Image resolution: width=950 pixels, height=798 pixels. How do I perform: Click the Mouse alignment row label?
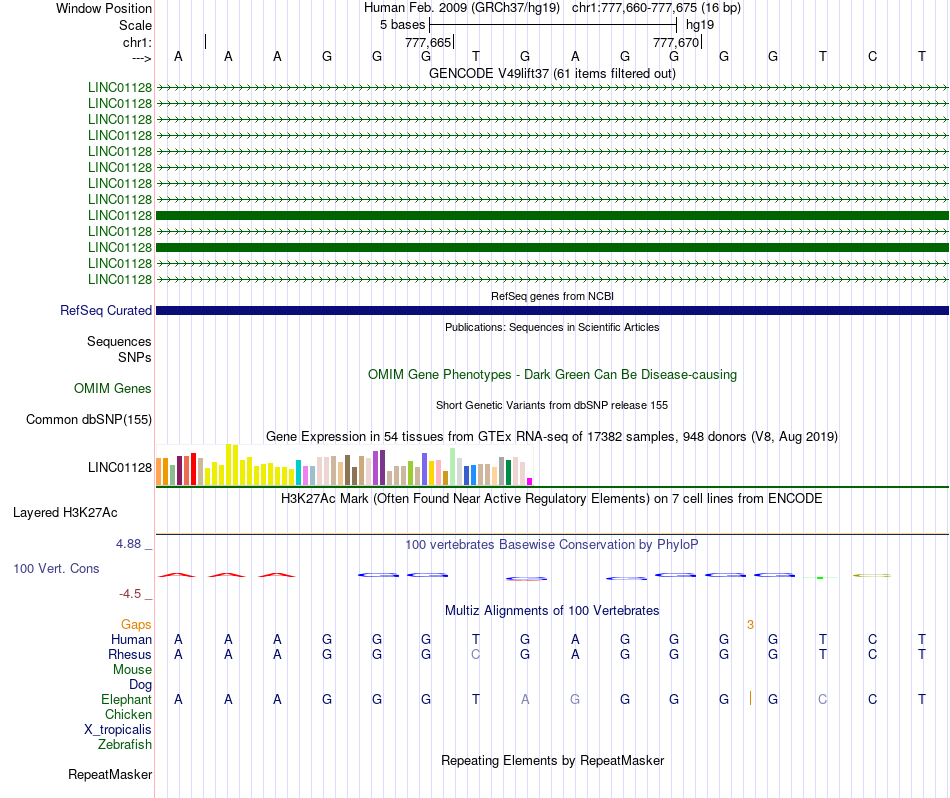(132, 670)
